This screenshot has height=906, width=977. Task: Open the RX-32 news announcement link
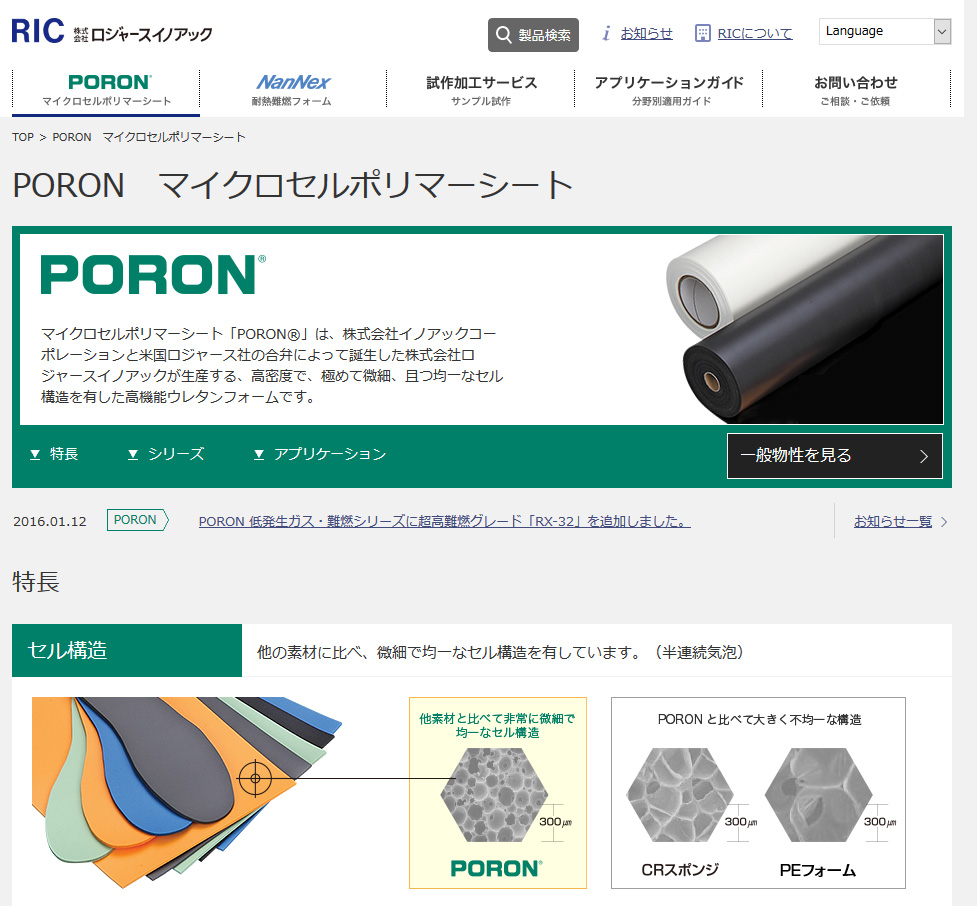pyautogui.click(x=444, y=522)
